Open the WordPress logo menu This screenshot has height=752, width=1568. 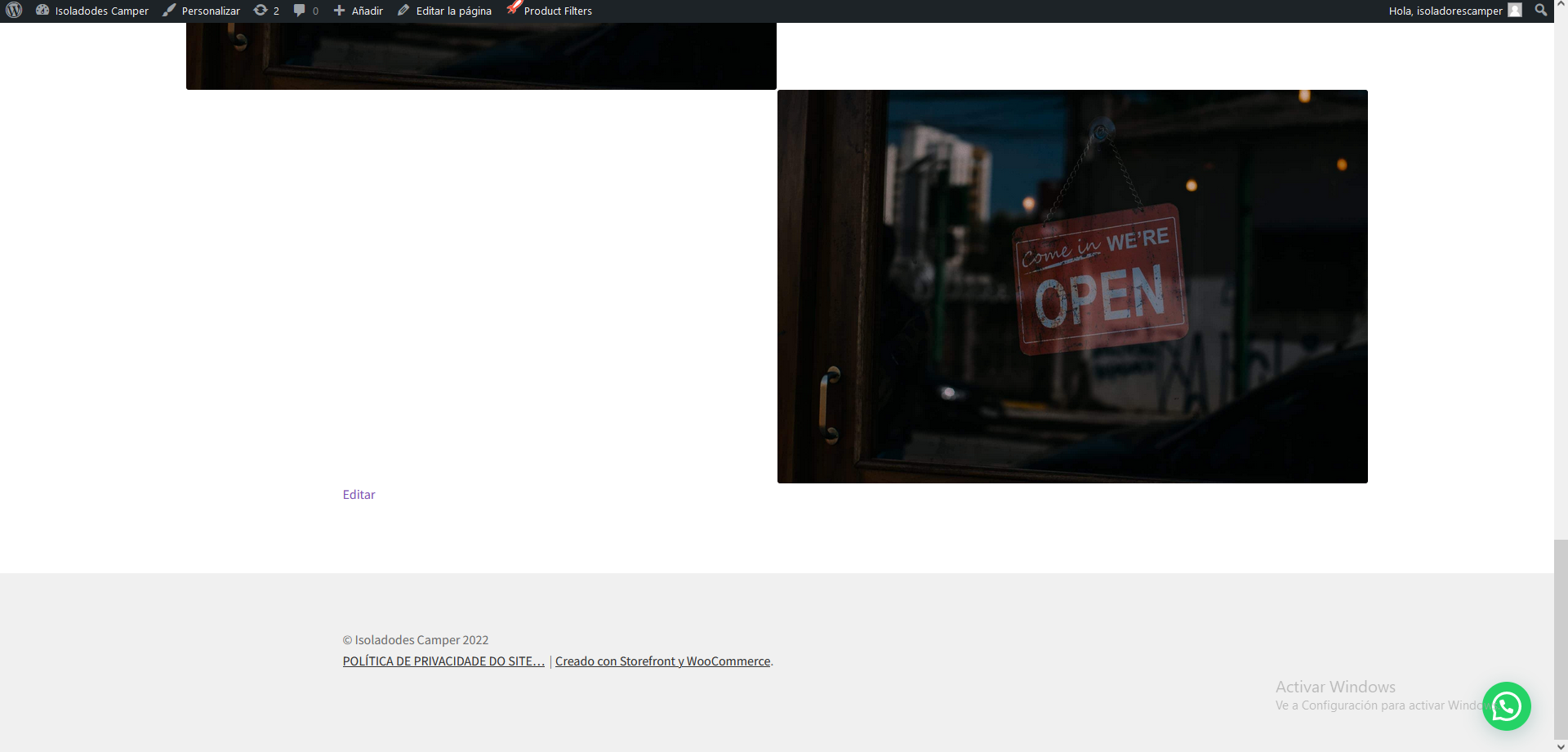coord(14,11)
